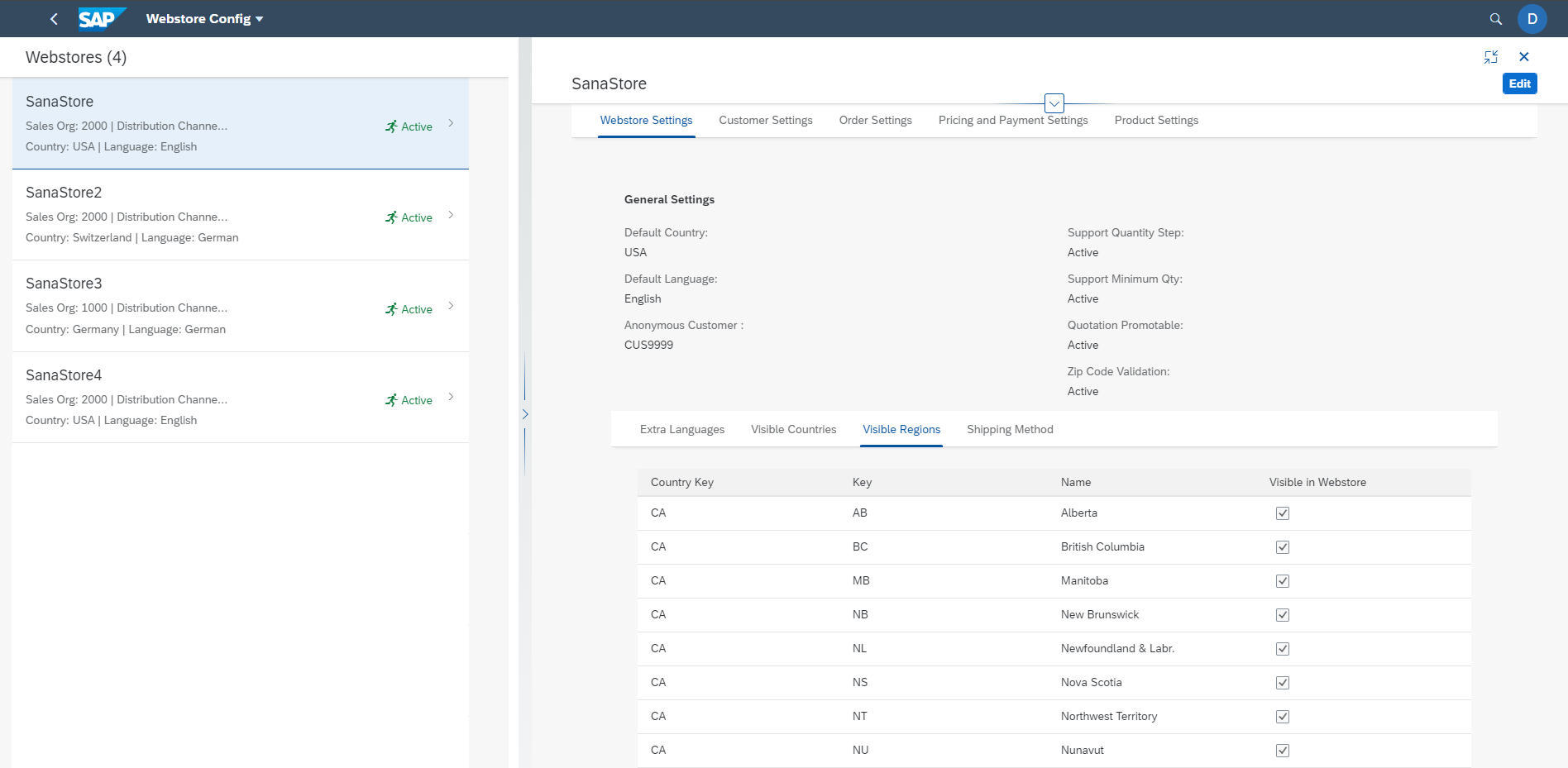Click the Webstores (4) list title
This screenshot has height=768, width=1568.
[76, 57]
